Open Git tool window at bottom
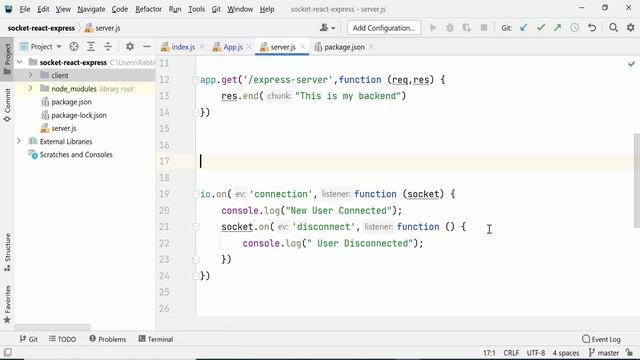The image size is (640, 360). point(29,339)
